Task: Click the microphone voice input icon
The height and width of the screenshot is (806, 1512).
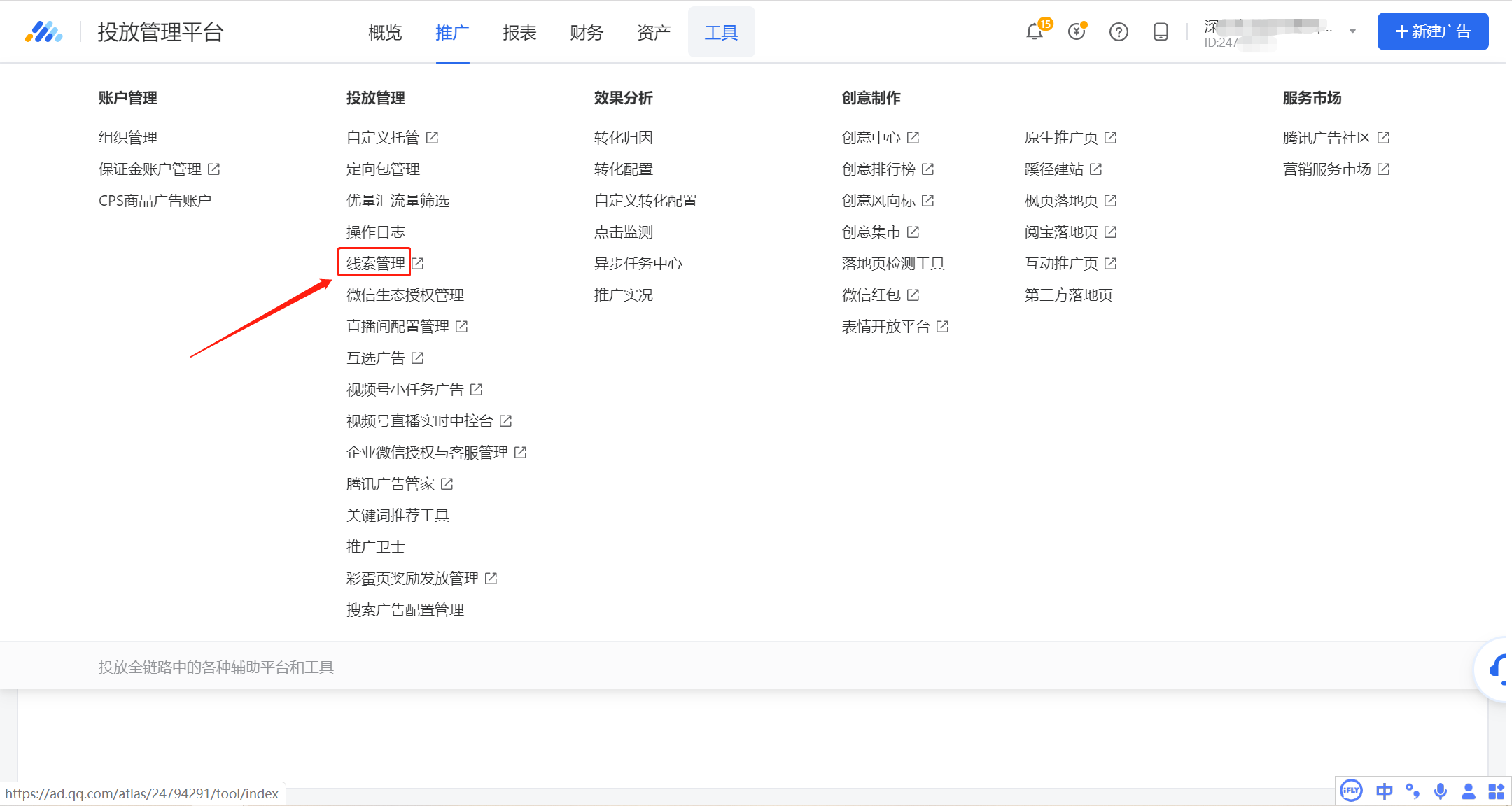Action: pos(1441,791)
